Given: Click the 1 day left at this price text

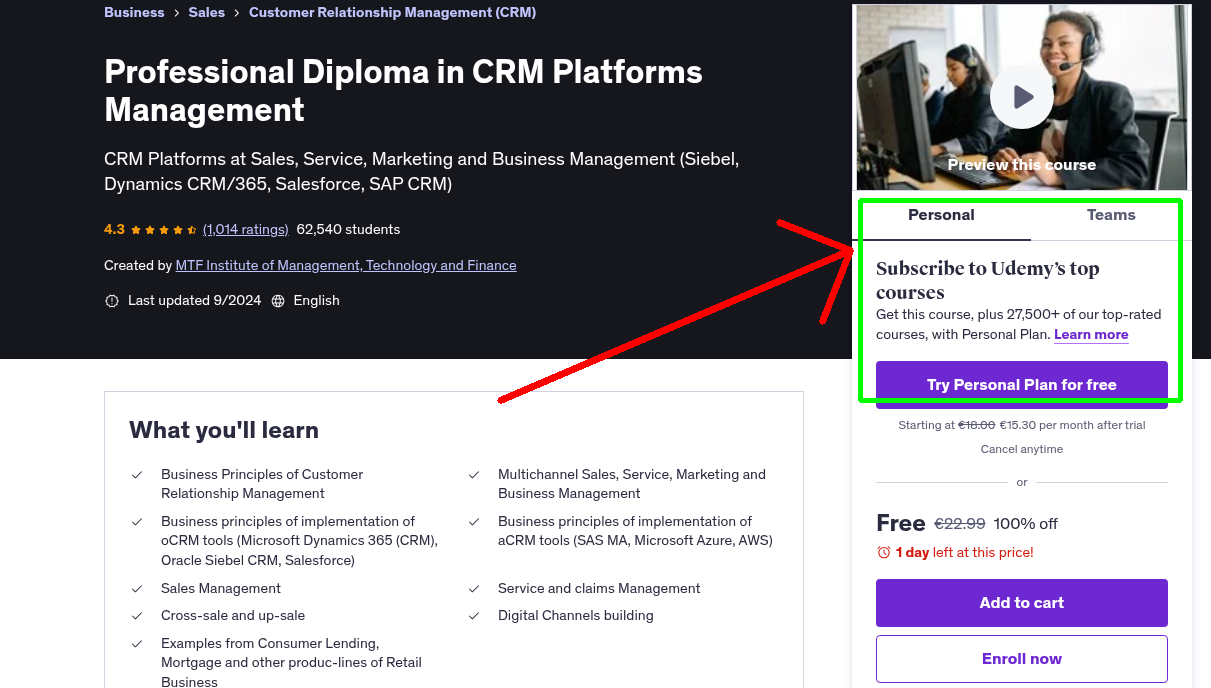Looking at the screenshot, I should pyautogui.click(x=964, y=552).
